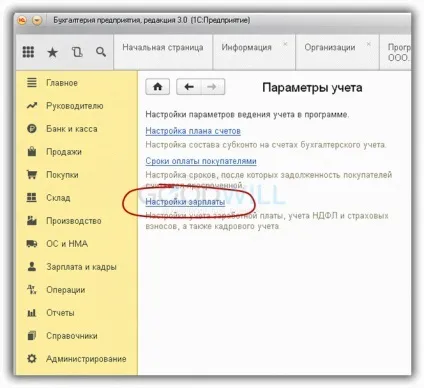The width and height of the screenshot is (424, 388).
Task: Click the Банк и касса ruble icon
Action: pyautogui.click(x=32, y=129)
